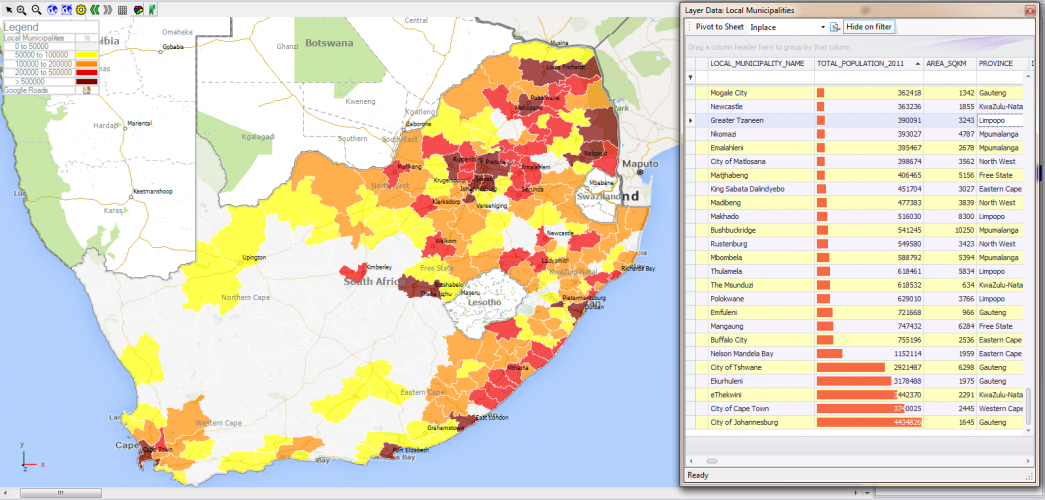Click the Hide on filter button
Viewport: 1045px width, 500px height.
tap(869, 27)
